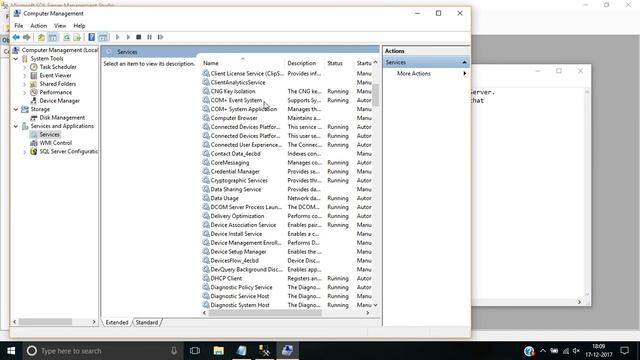Click the Forward arrow toolbar icon
640x360 pixels.
27,37
